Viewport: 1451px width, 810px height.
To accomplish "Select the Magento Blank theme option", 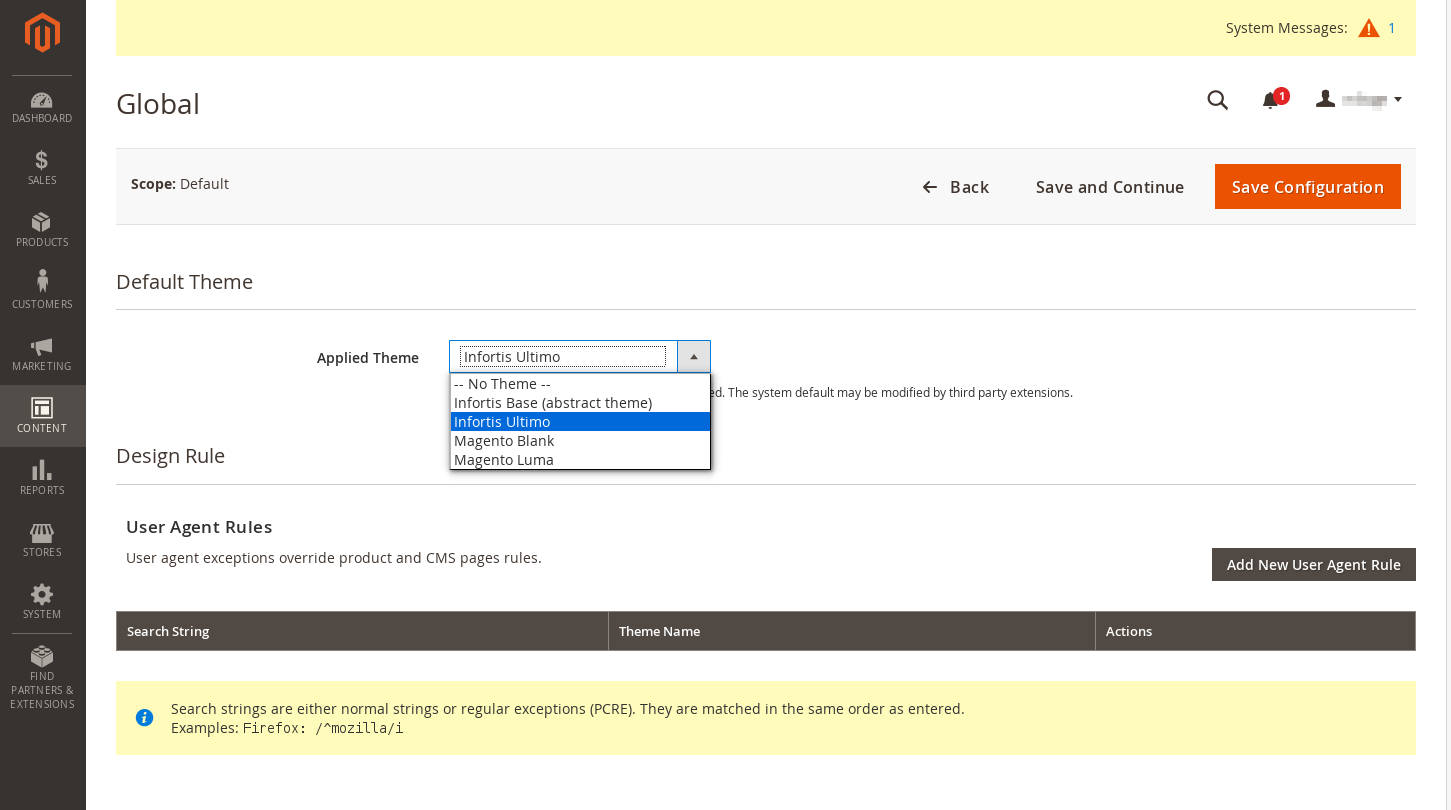I will click(580, 441).
